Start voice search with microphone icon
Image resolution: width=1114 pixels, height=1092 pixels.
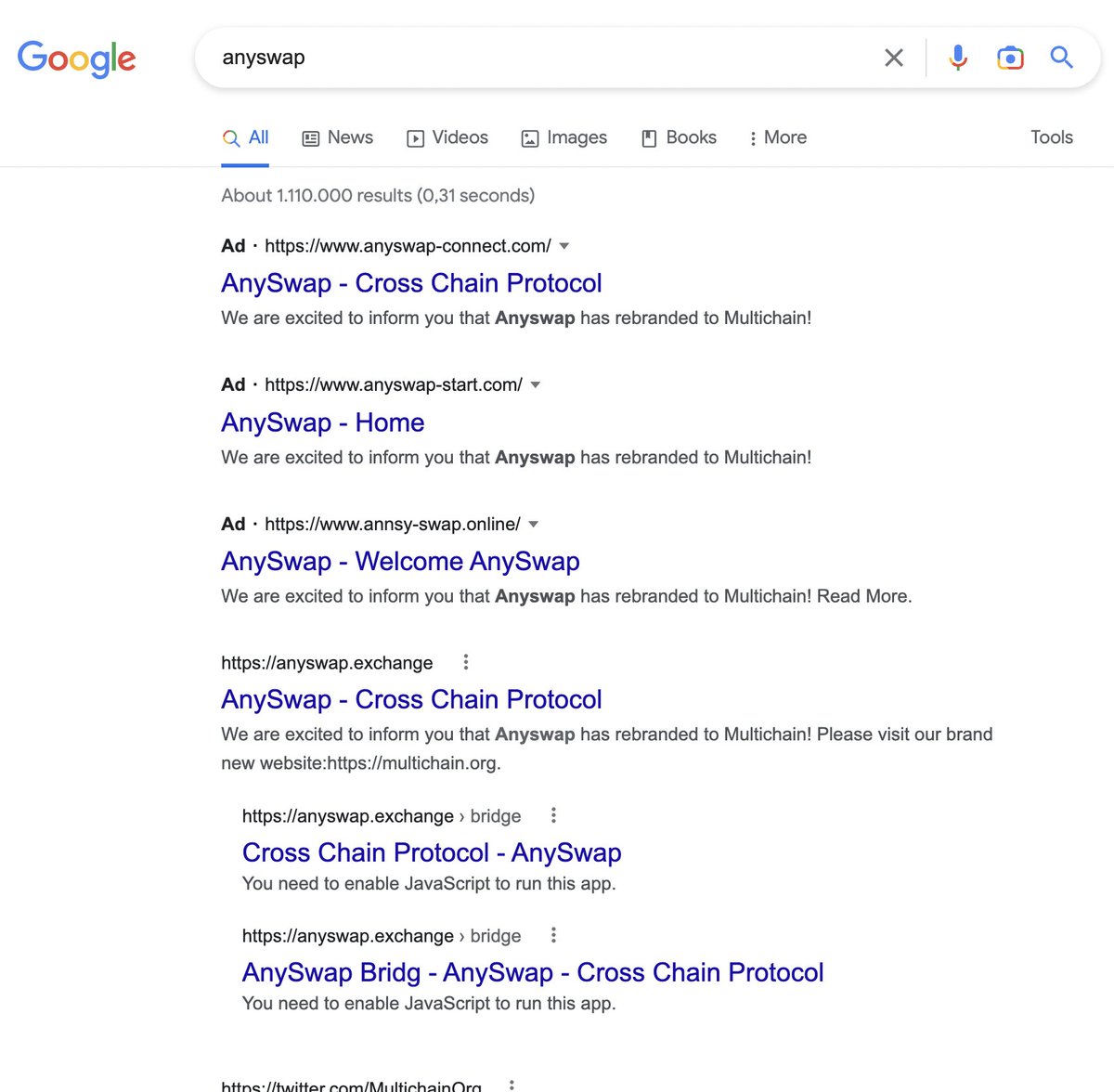coord(958,58)
